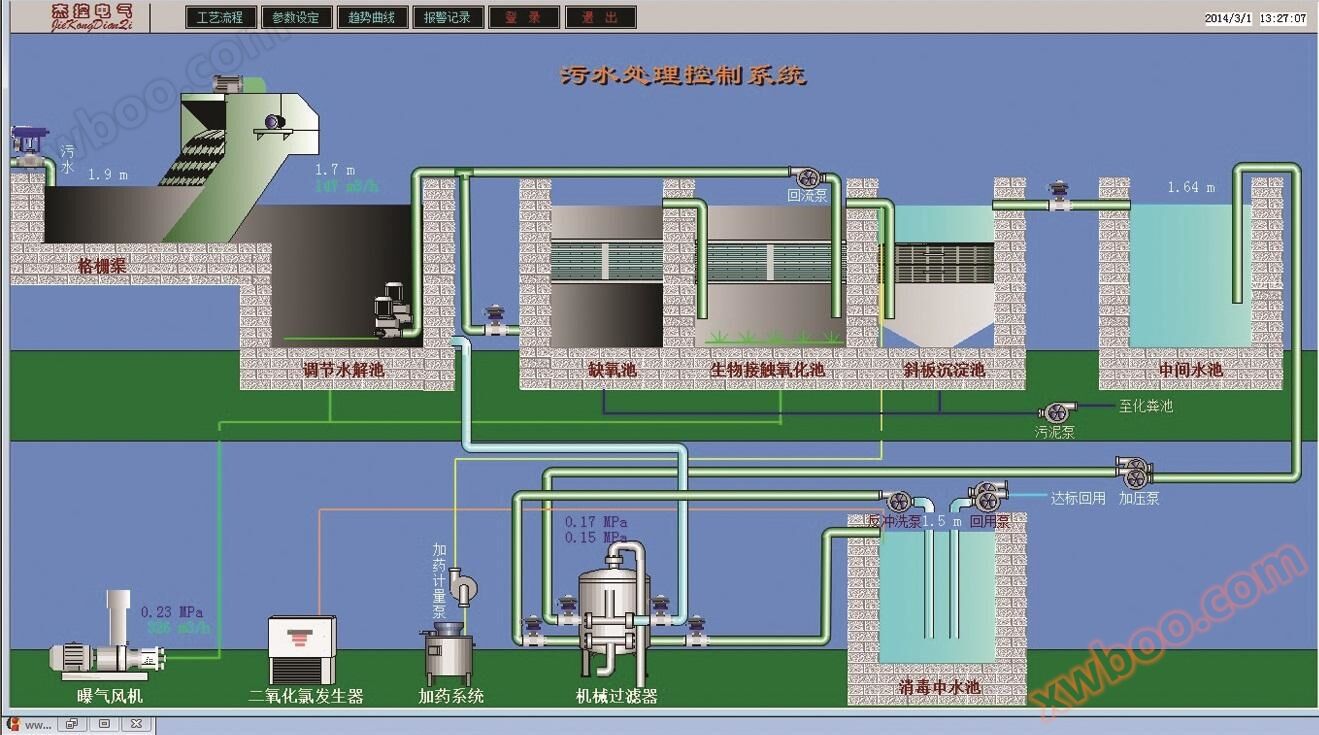Select the 机械过滤器 mechanical filter tank
Screen dimensions: 1319x735
click(613, 610)
